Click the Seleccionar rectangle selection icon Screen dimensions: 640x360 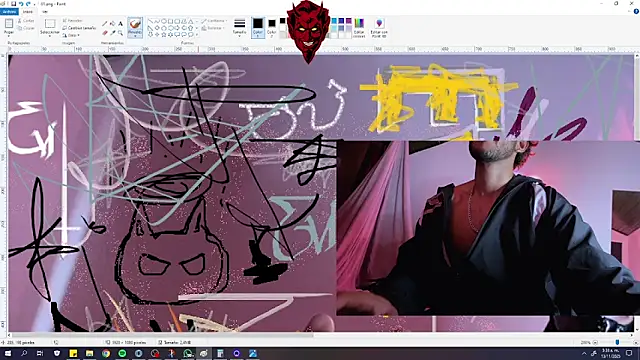pyautogui.click(x=50, y=24)
